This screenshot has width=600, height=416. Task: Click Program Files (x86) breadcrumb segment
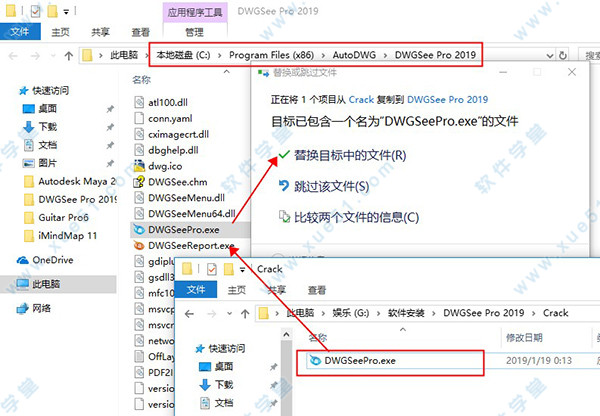[271, 55]
